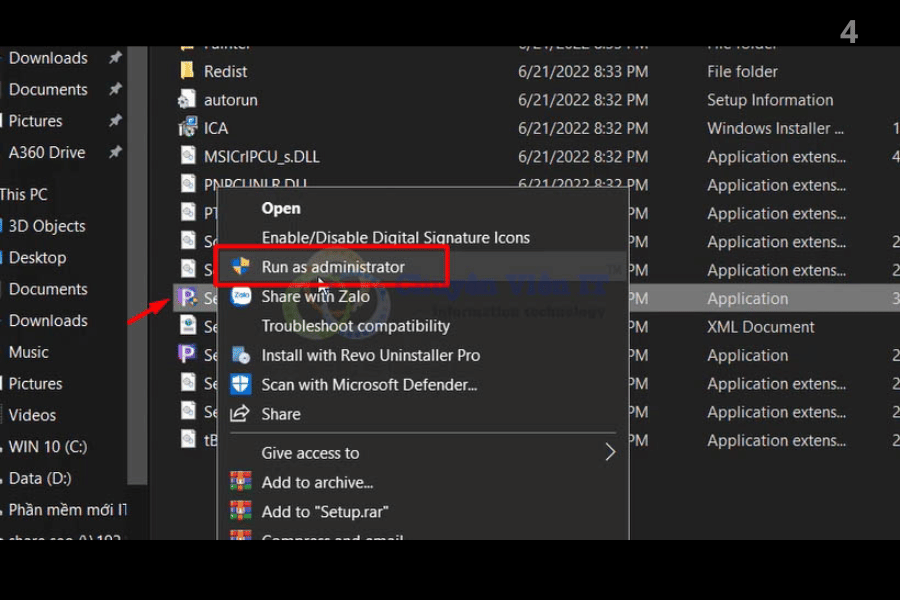Screen dimensions: 900x600
Task: Click the ICA installer file icon
Action: point(187,128)
